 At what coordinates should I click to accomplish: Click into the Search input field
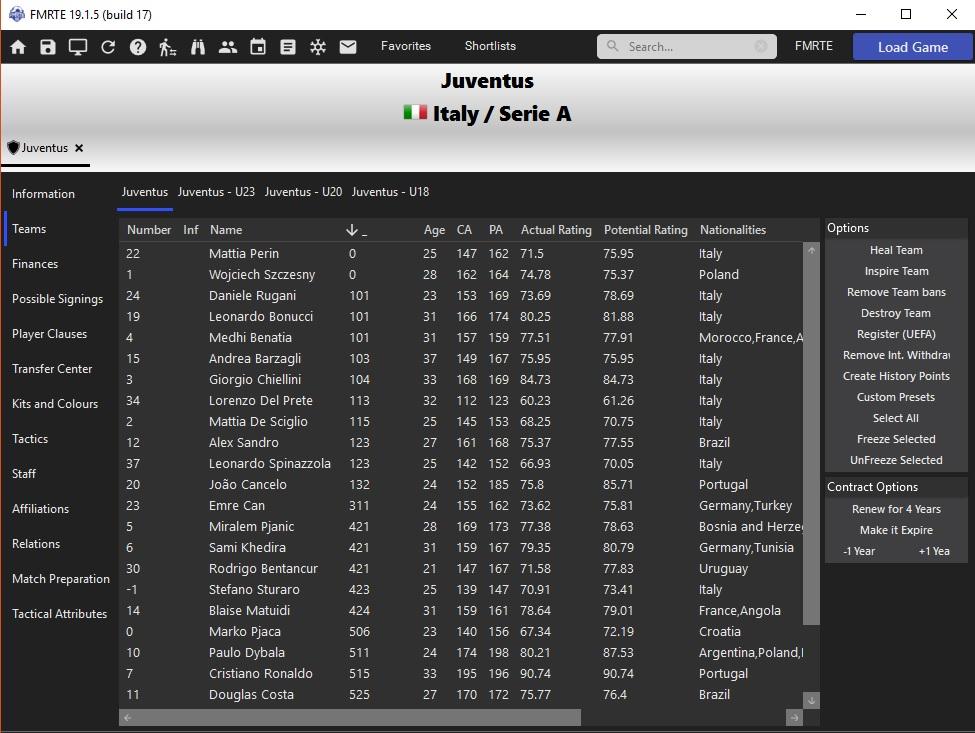point(686,47)
